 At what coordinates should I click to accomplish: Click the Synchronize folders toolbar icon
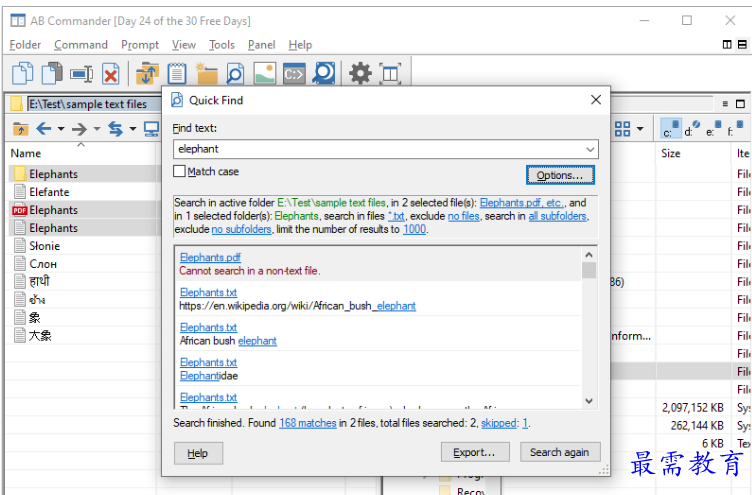(147, 73)
